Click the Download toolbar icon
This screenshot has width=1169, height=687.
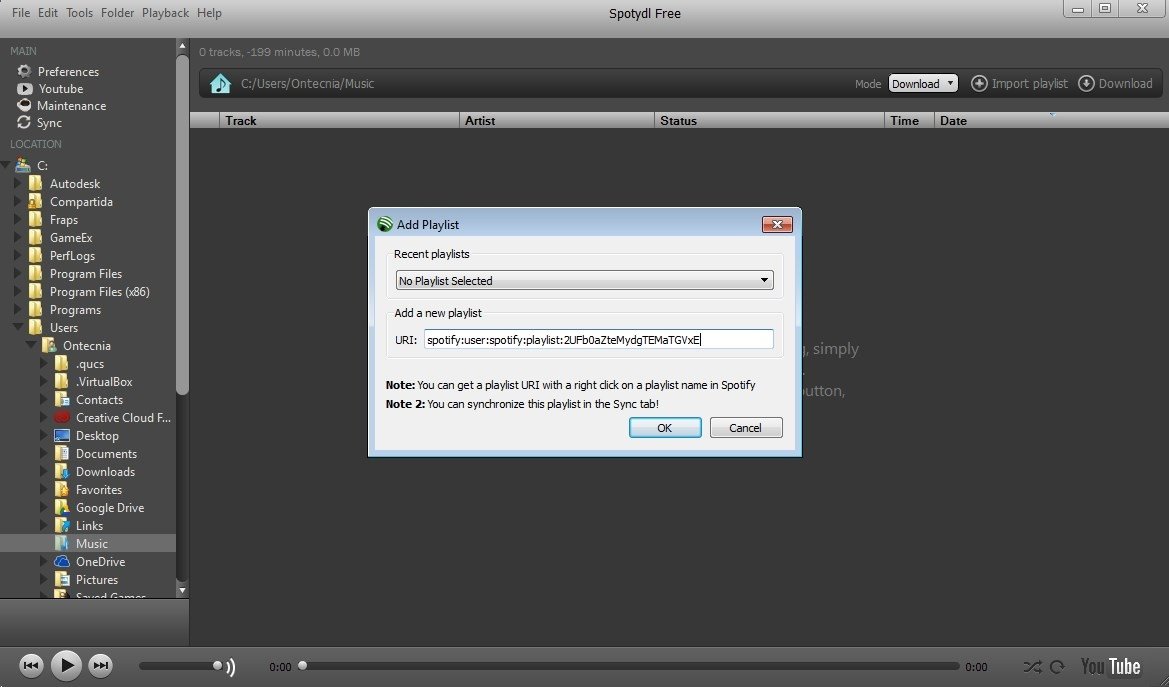pyautogui.click(x=1087, y=83)
